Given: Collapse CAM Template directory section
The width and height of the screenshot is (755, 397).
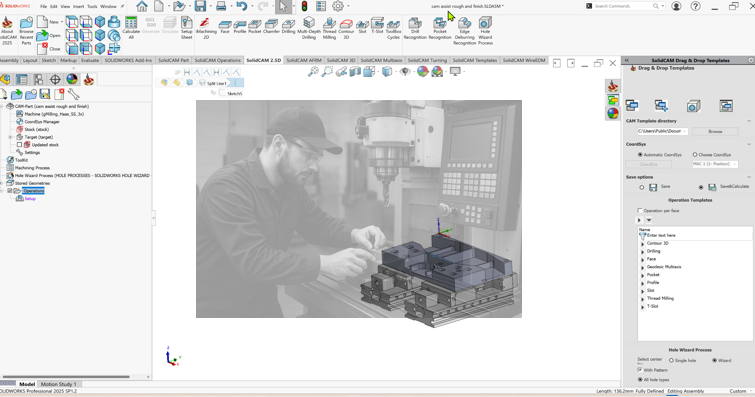Looking at the screenshot, I should 749,121.
